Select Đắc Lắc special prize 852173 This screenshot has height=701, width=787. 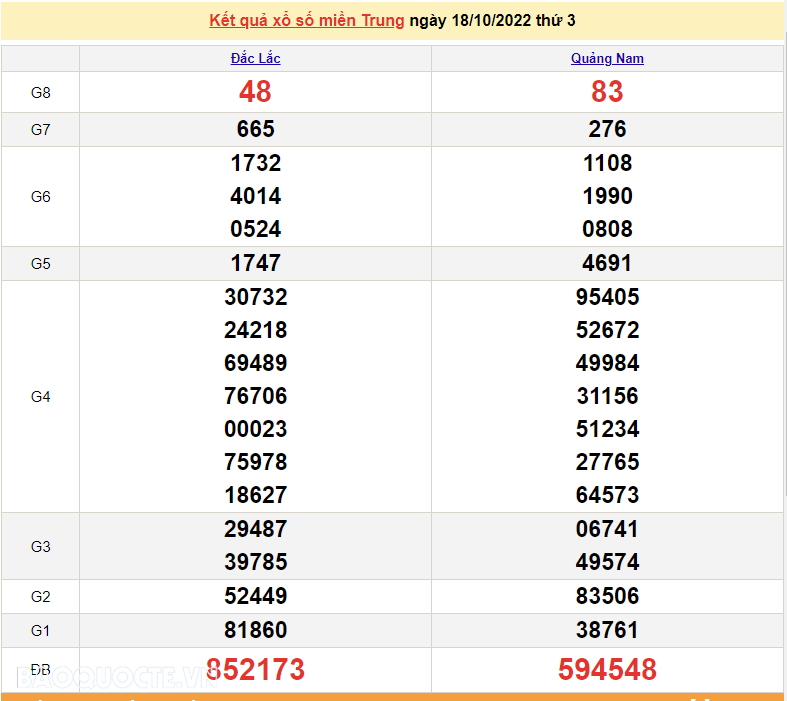pos(255,669)
